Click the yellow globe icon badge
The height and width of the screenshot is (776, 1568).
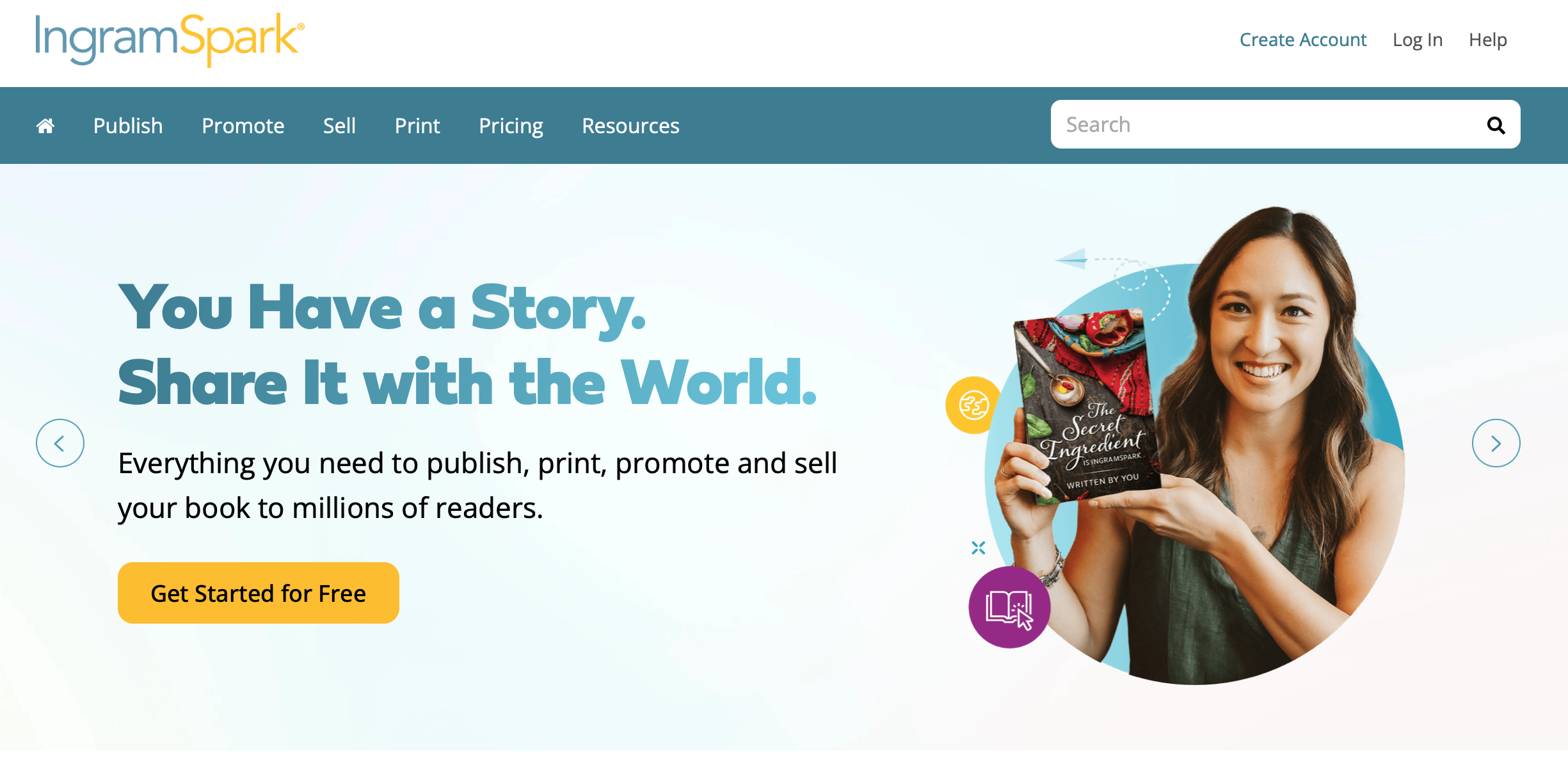(x=973, y=405)
